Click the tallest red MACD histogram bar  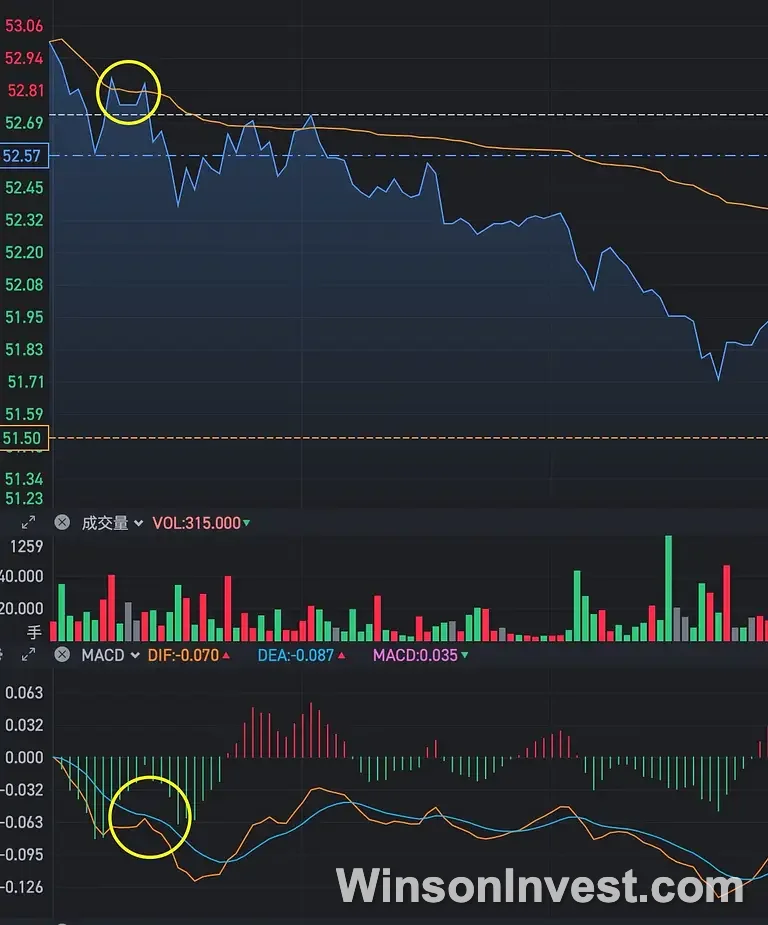pyautogui.click(x=312, y=730)
